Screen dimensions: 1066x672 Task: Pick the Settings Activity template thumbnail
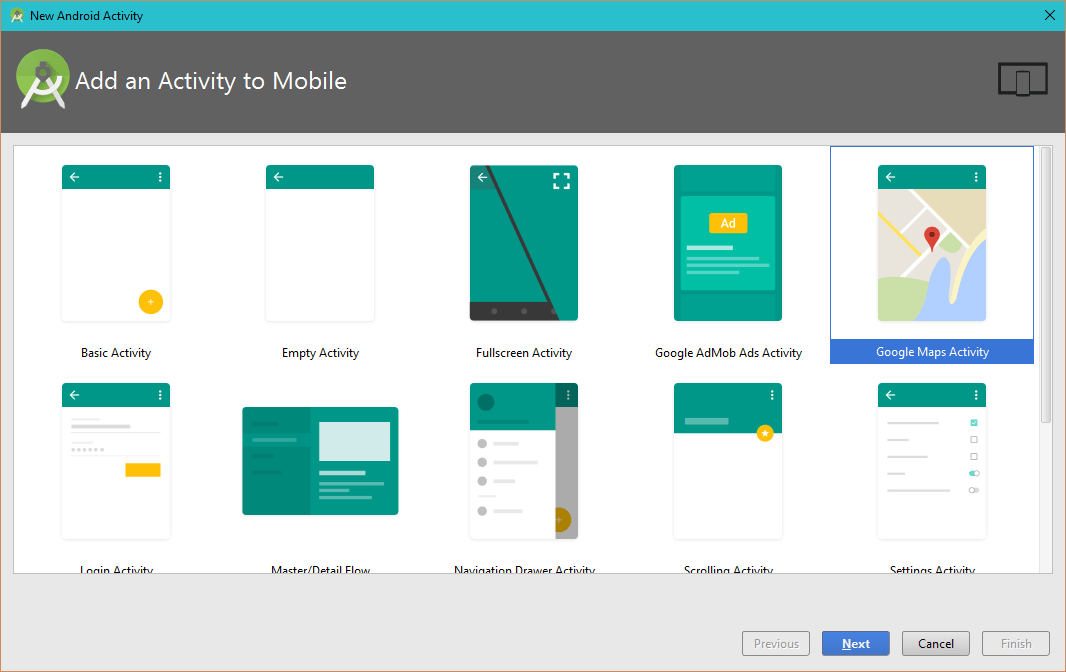click(x=931, y=460)
